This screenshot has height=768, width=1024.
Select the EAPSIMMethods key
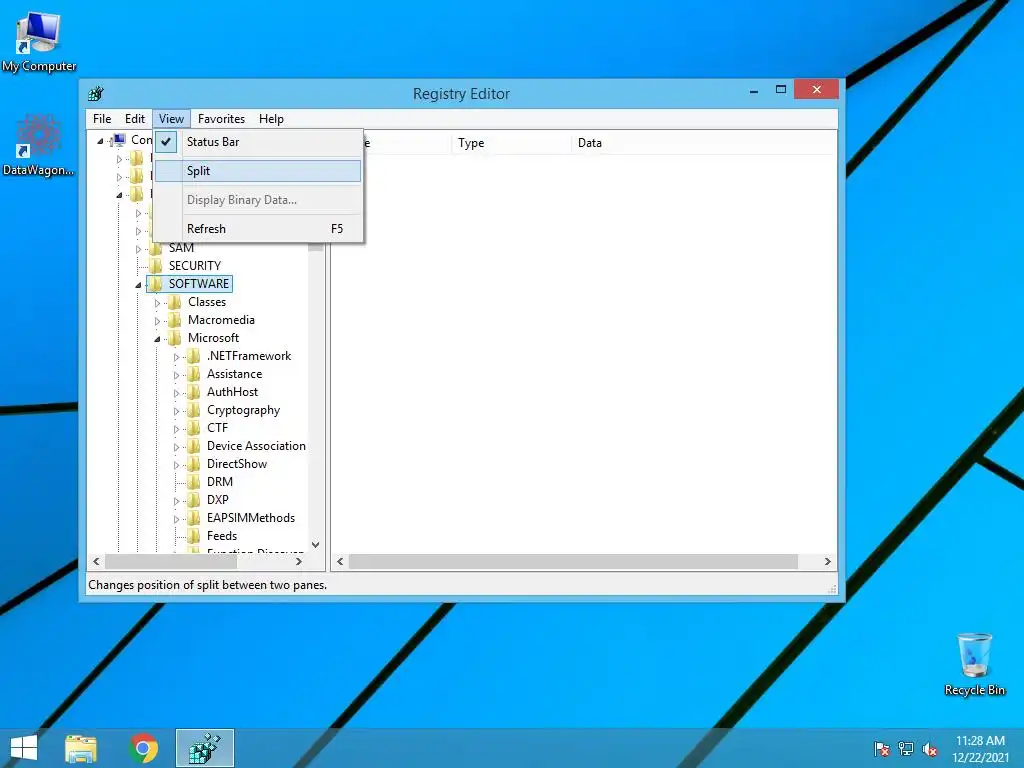[x=251, y=518]
